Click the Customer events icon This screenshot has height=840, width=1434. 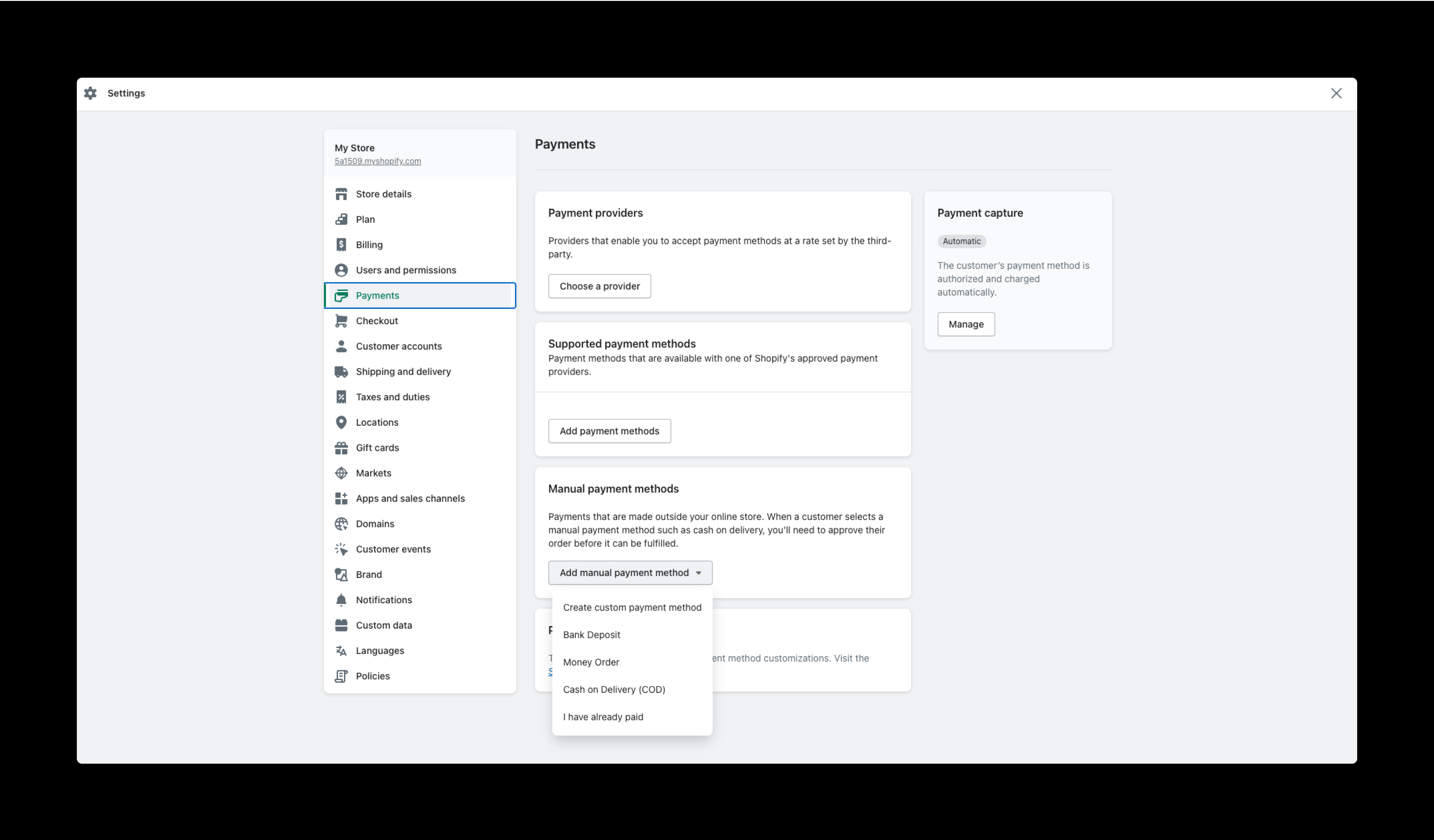(x=341, y=549)
